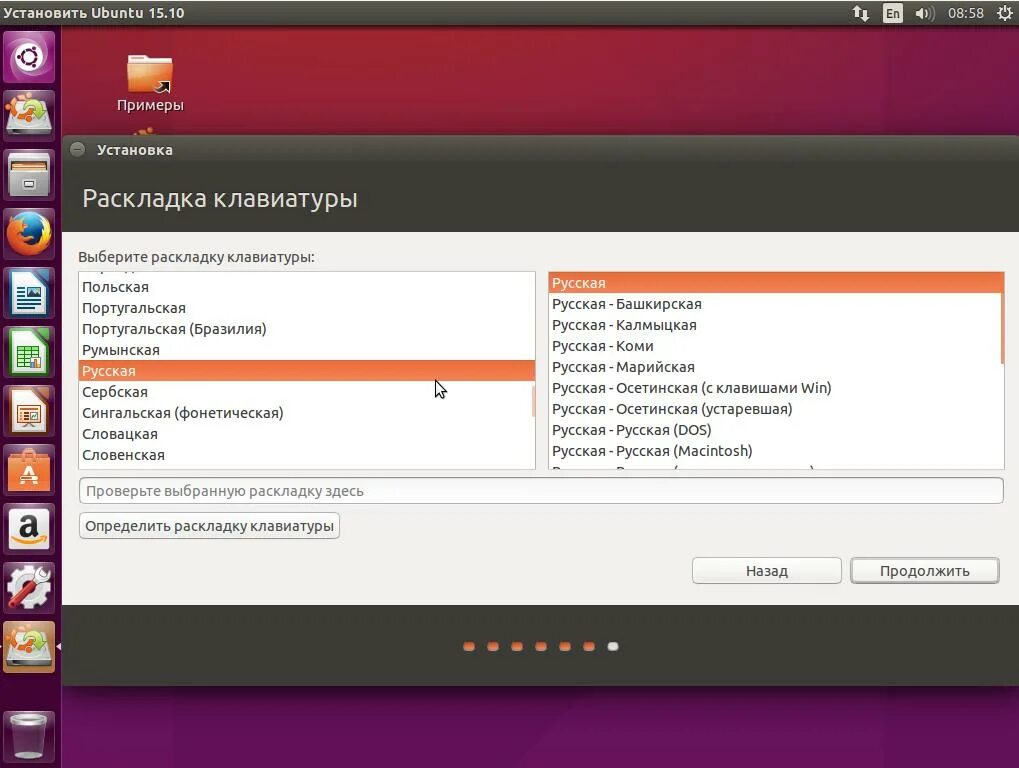Select Русская - Башкирская variant
Image resolution: width=1019 pixels, height=768 pixels.
[x=775, y=304]
